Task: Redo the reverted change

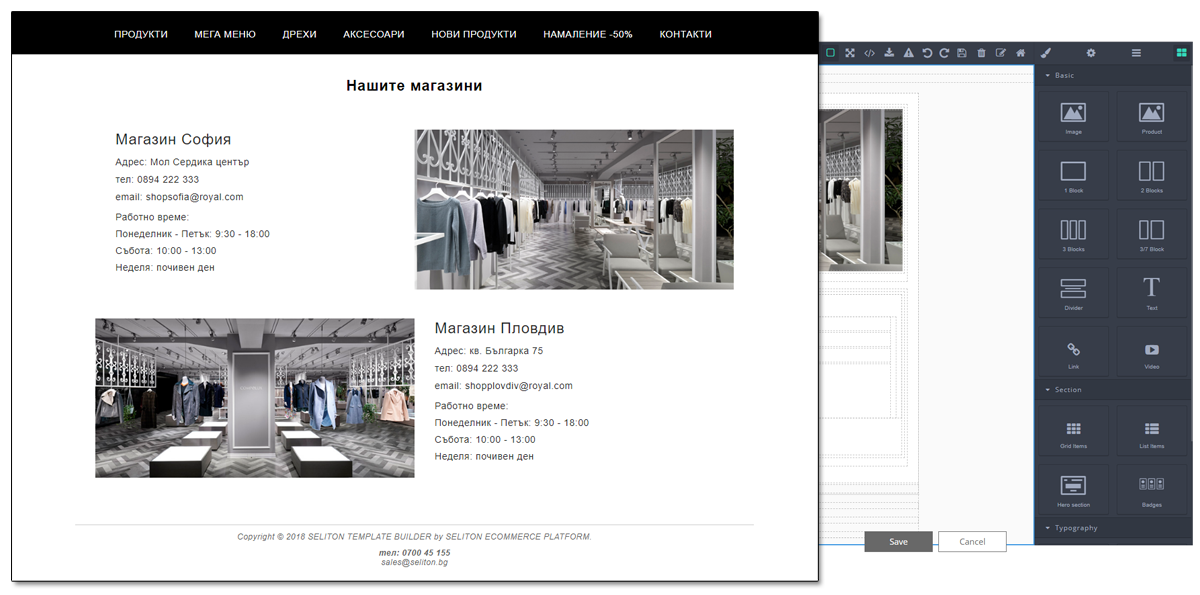Action: click(944, 53)
